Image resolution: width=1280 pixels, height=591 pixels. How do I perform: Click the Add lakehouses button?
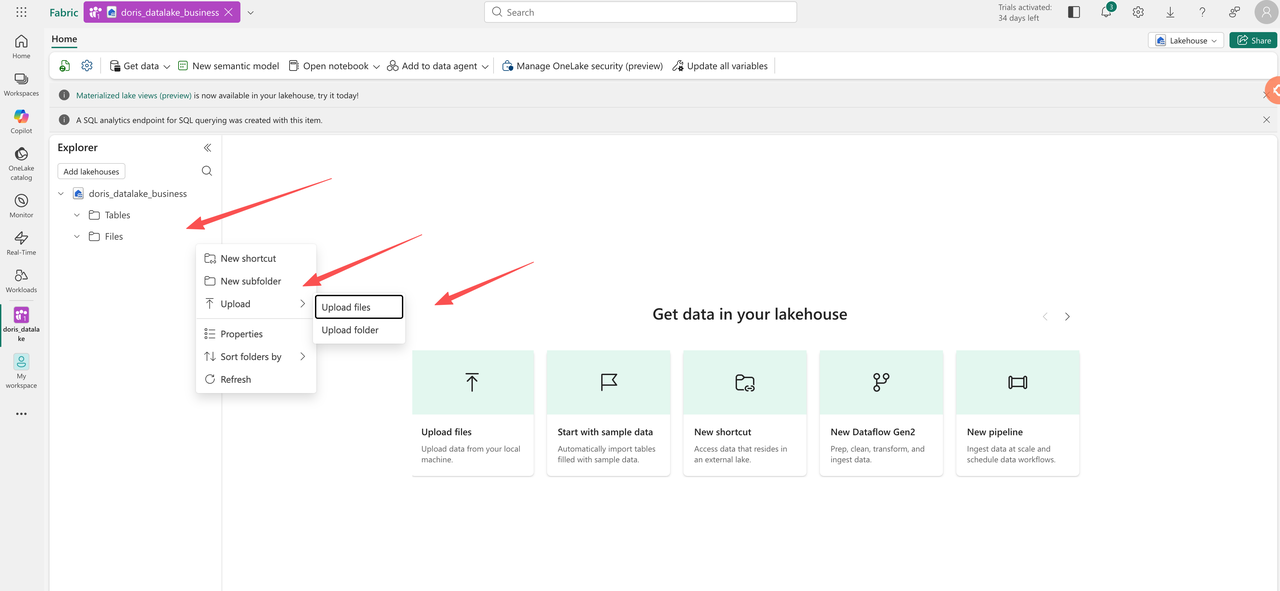[91, 171]
